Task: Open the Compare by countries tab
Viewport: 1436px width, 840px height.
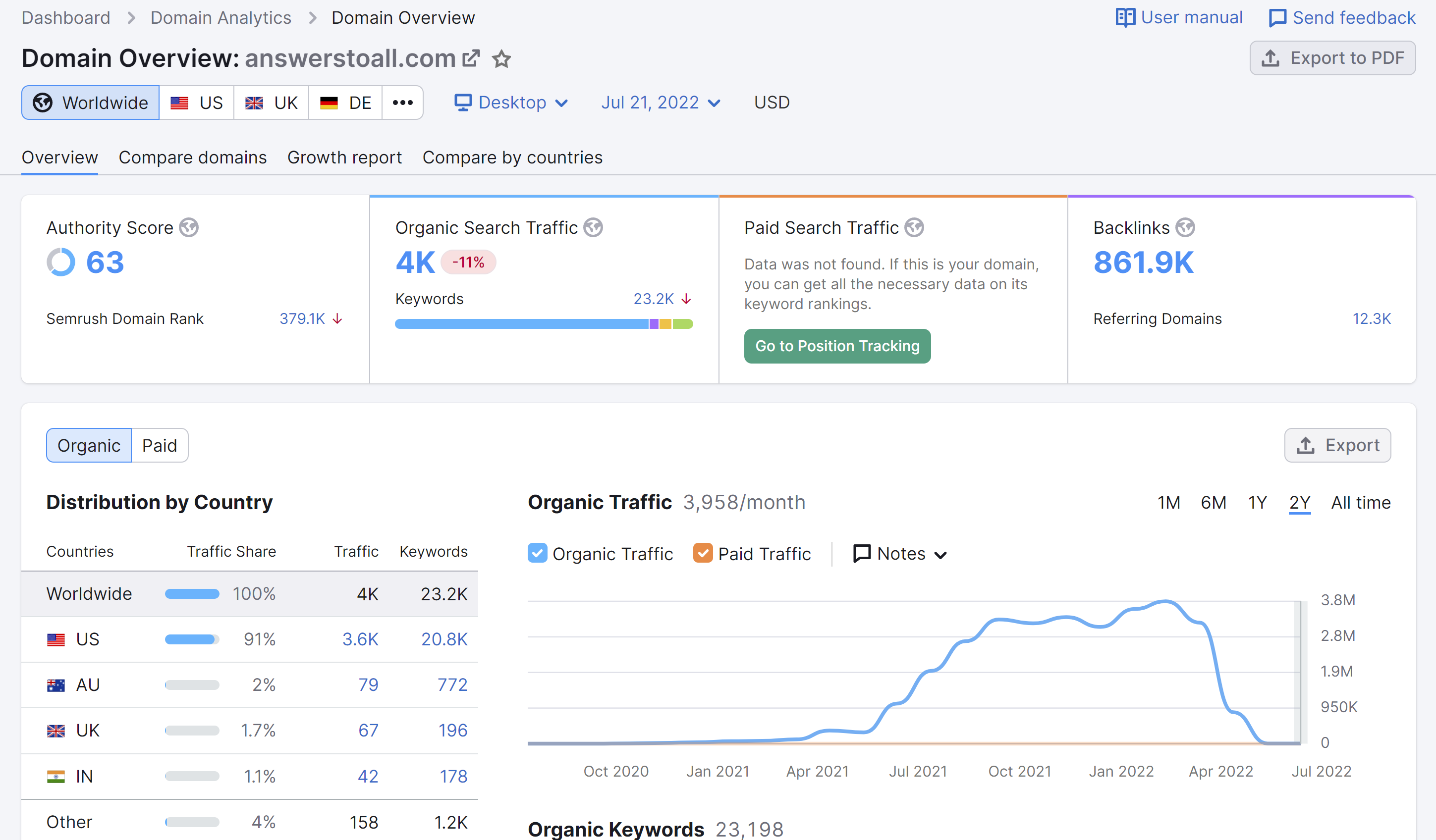Action: [x=512, y=157]
